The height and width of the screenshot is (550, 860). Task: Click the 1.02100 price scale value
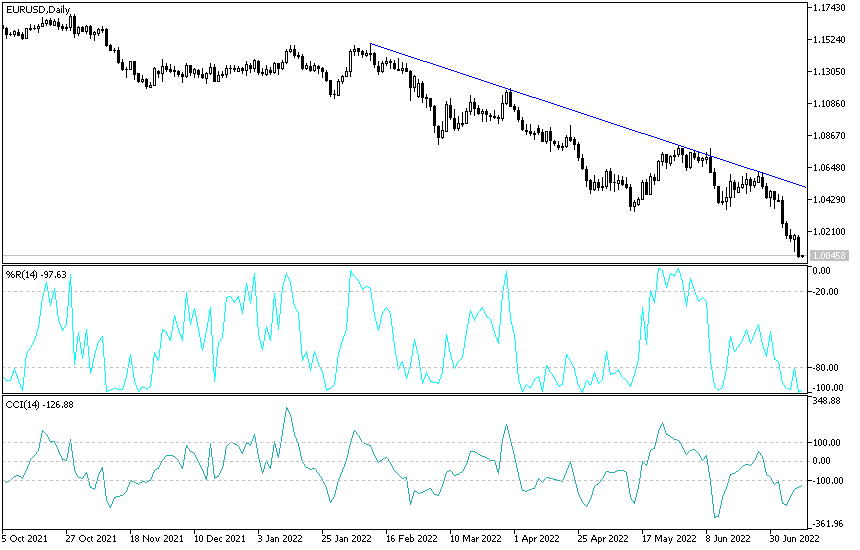pos(829,231)
